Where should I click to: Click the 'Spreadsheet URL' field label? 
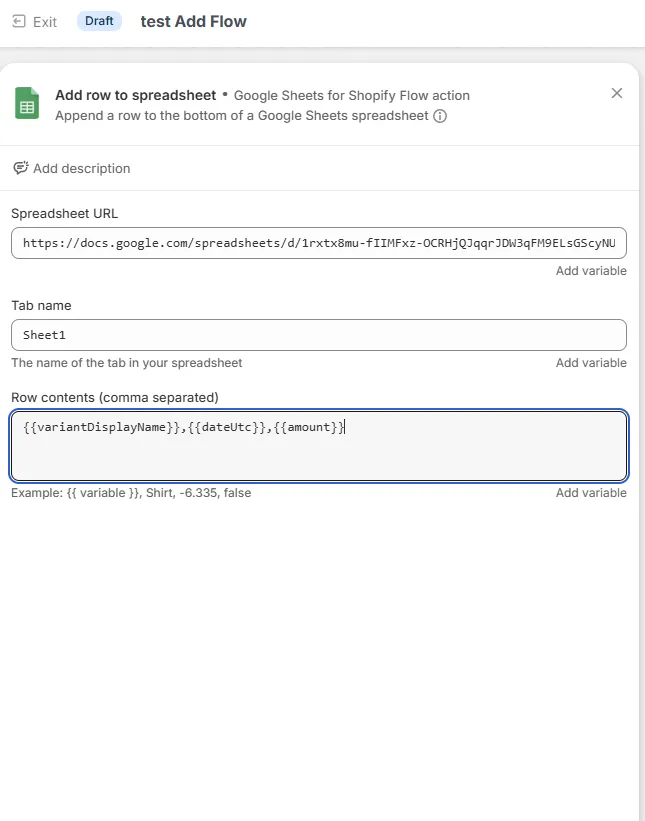click(x=64, y=213)
